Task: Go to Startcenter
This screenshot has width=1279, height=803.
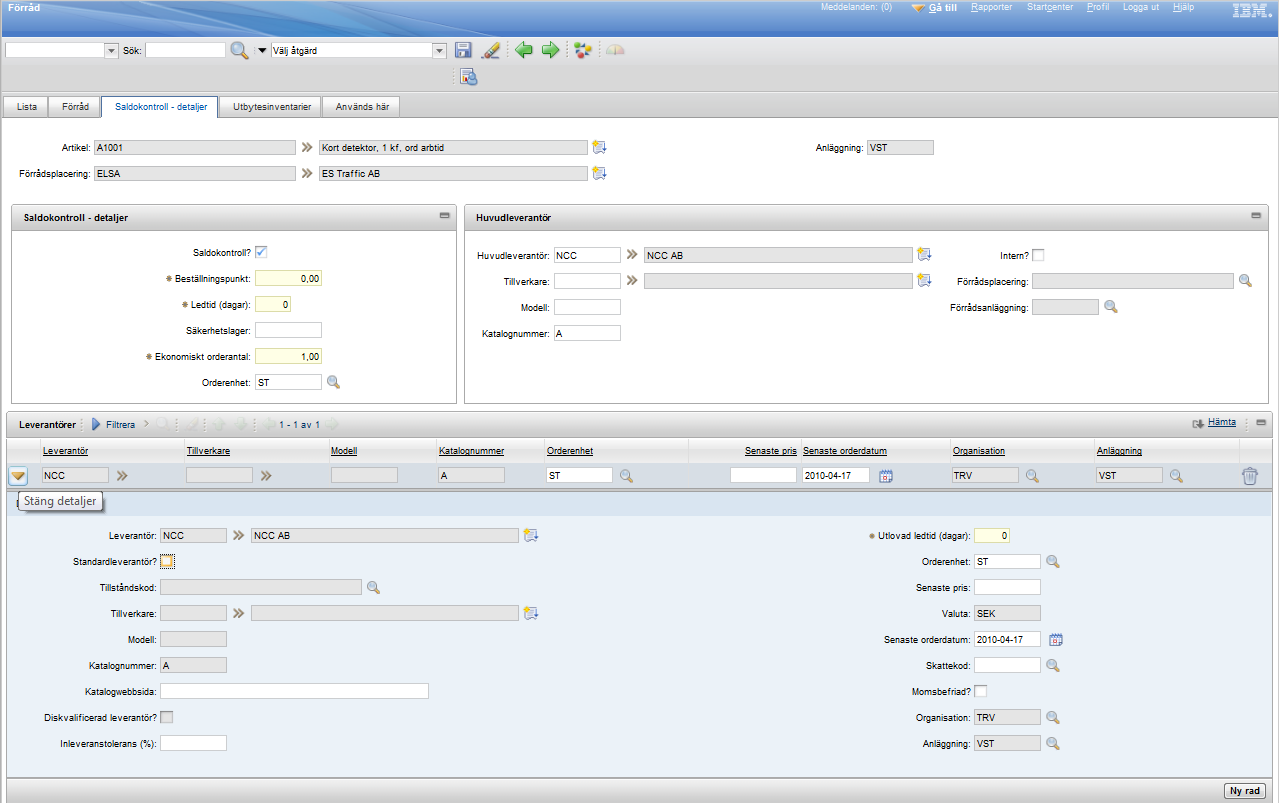Action: 1050,7
